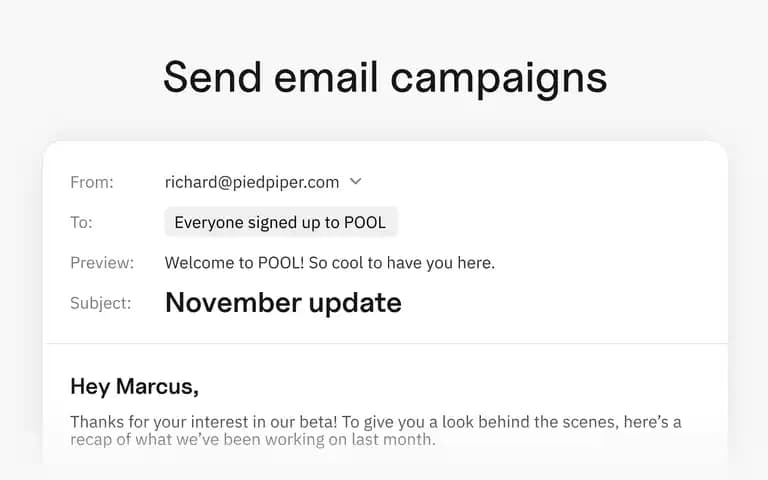Screen dimensions: 768x480
Task: Click the Everyone signed up to POOL chip
Action: (x=280, y=222)
